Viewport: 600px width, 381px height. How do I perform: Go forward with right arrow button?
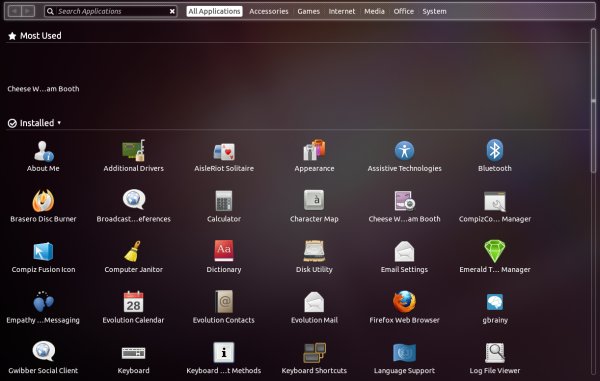28,11
